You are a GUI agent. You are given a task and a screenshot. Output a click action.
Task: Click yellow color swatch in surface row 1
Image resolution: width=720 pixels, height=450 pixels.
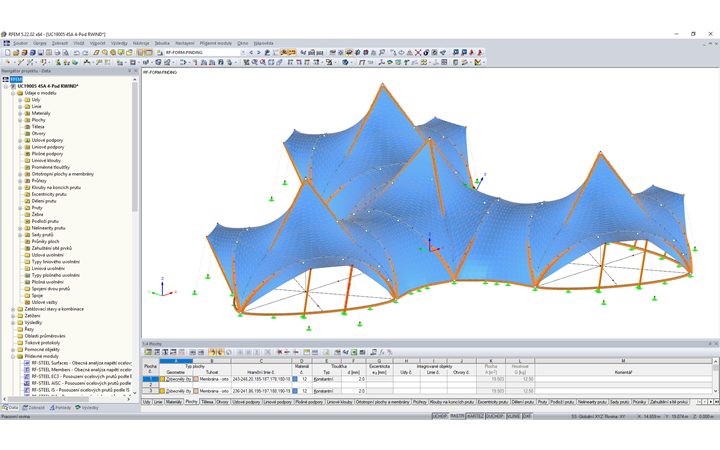click(162, 379)
